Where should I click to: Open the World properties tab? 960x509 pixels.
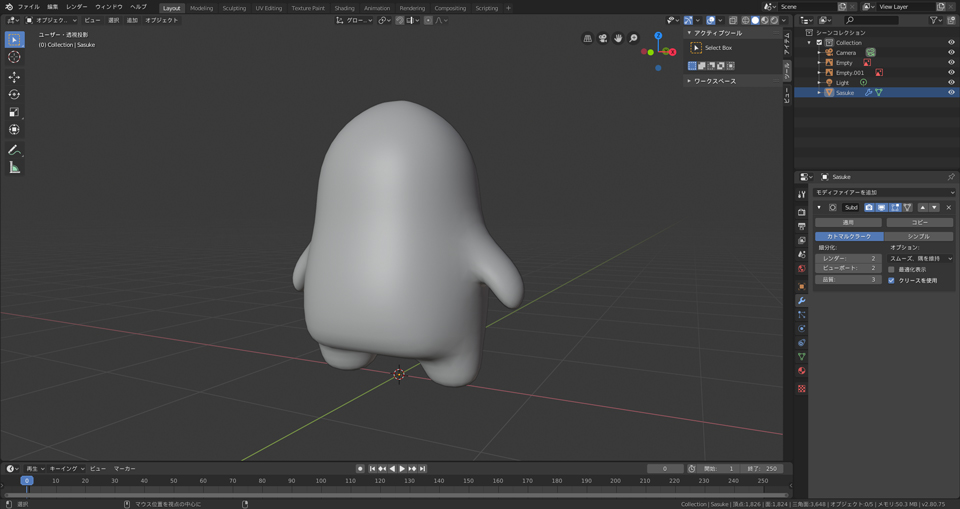(x=801, y=268)
